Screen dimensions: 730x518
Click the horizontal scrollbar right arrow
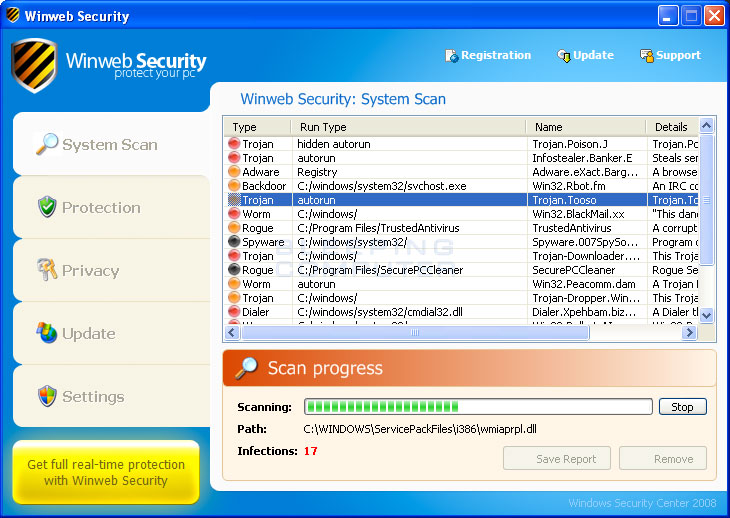(x=689, y=332)
